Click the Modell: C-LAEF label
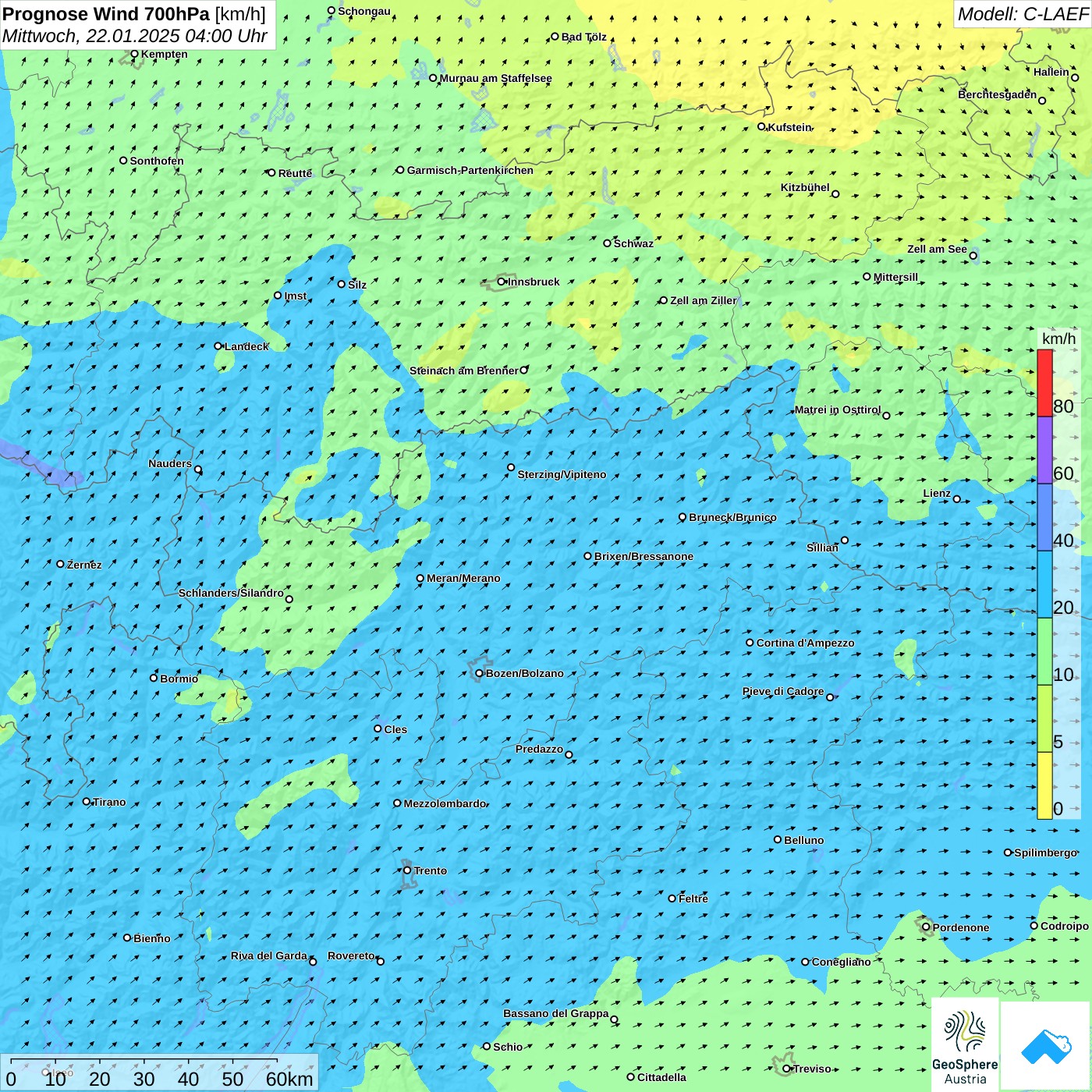The width and height of the screenshot is (1092, 1092). [1022, 14]
